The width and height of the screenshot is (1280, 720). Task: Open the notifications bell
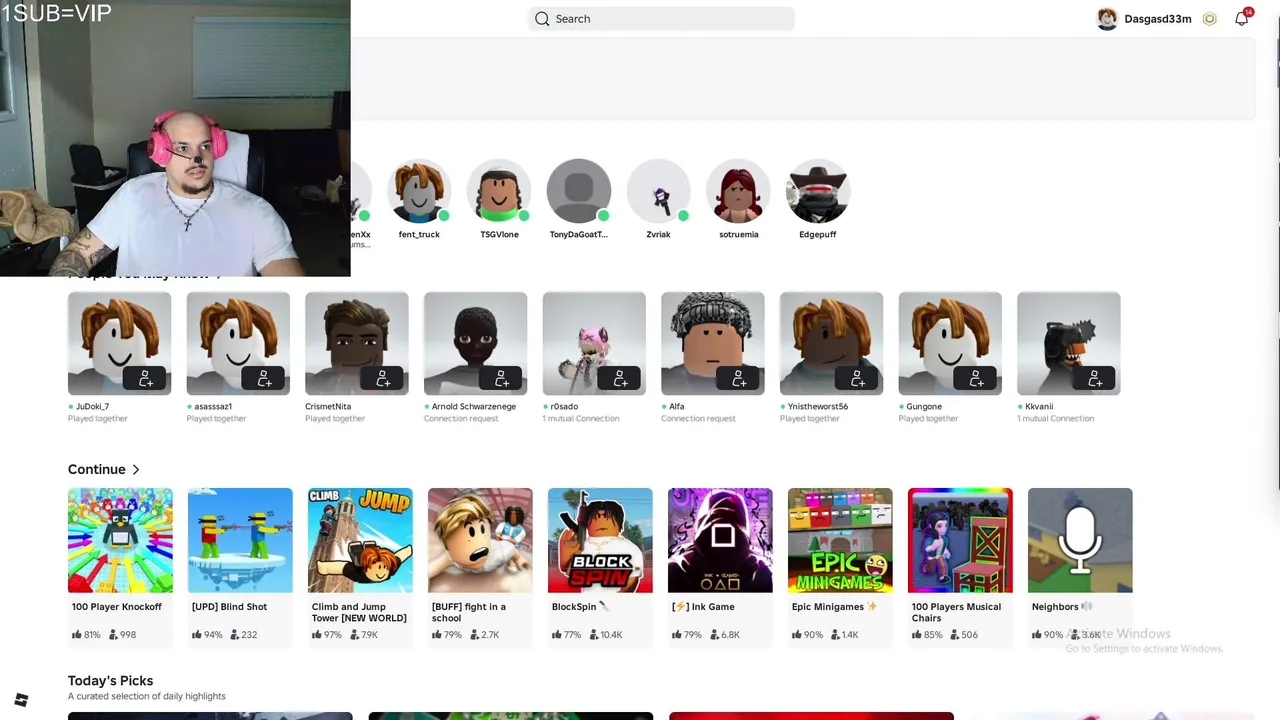(1242, 19)
